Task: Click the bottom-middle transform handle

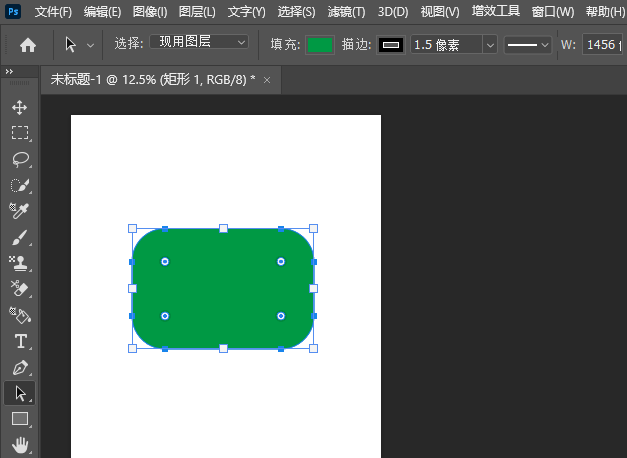Action: point(224,348)
